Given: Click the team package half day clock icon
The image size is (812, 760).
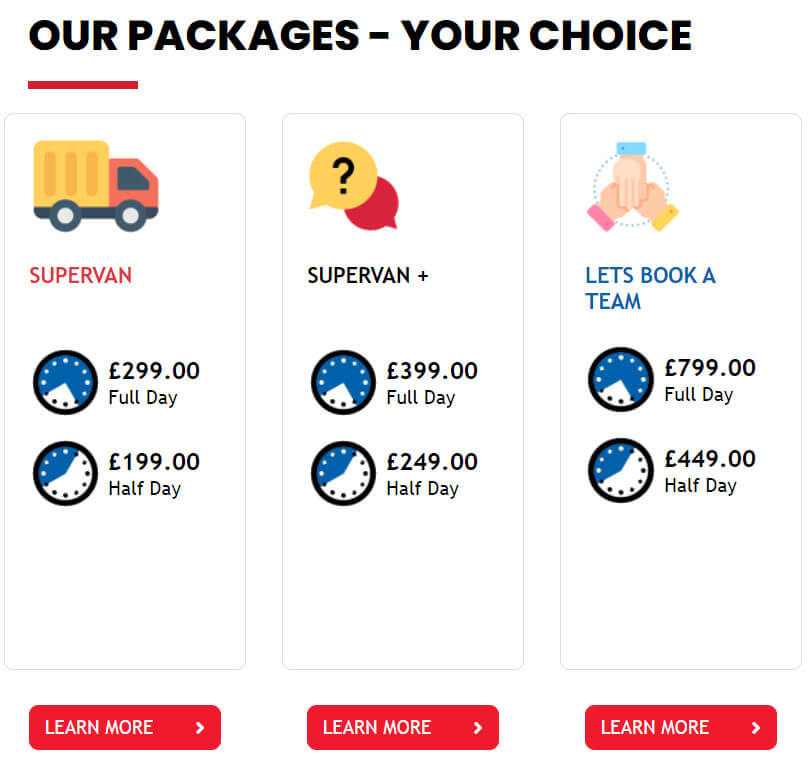Looking at the screenshot, I should tap(621, 471).
